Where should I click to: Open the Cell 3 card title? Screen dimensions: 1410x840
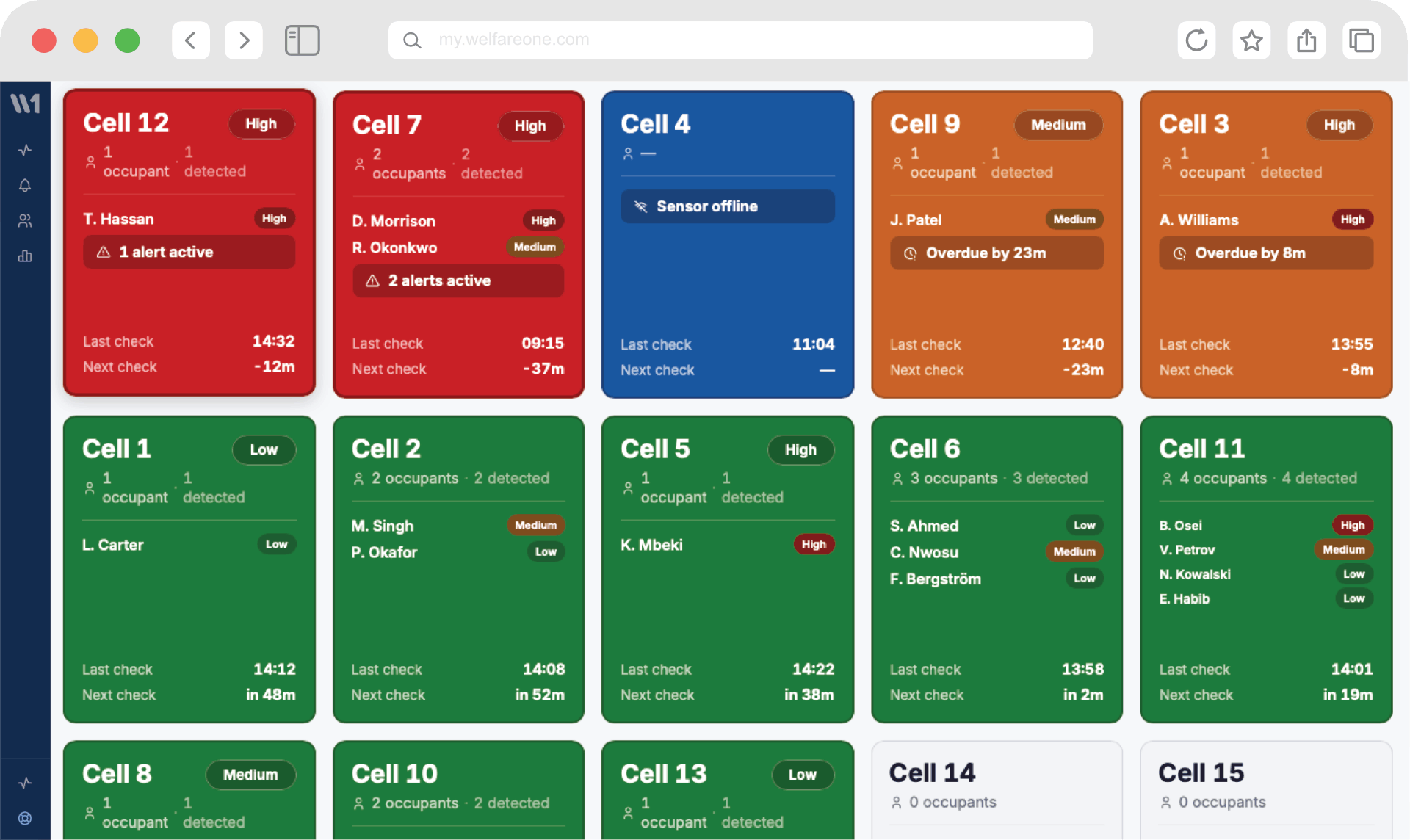(1194, 124)
